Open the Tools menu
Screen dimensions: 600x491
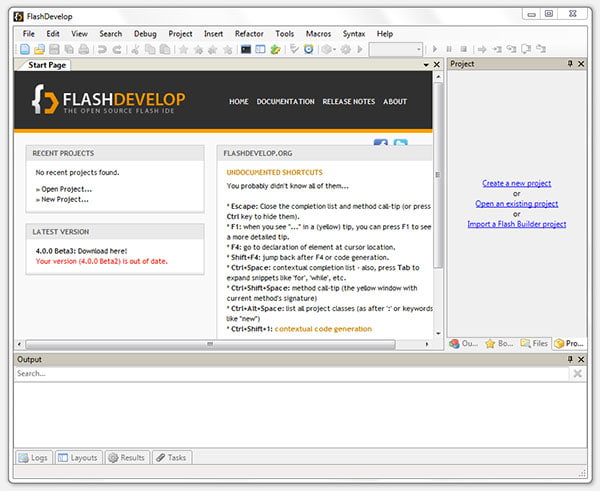coord(285,34)
